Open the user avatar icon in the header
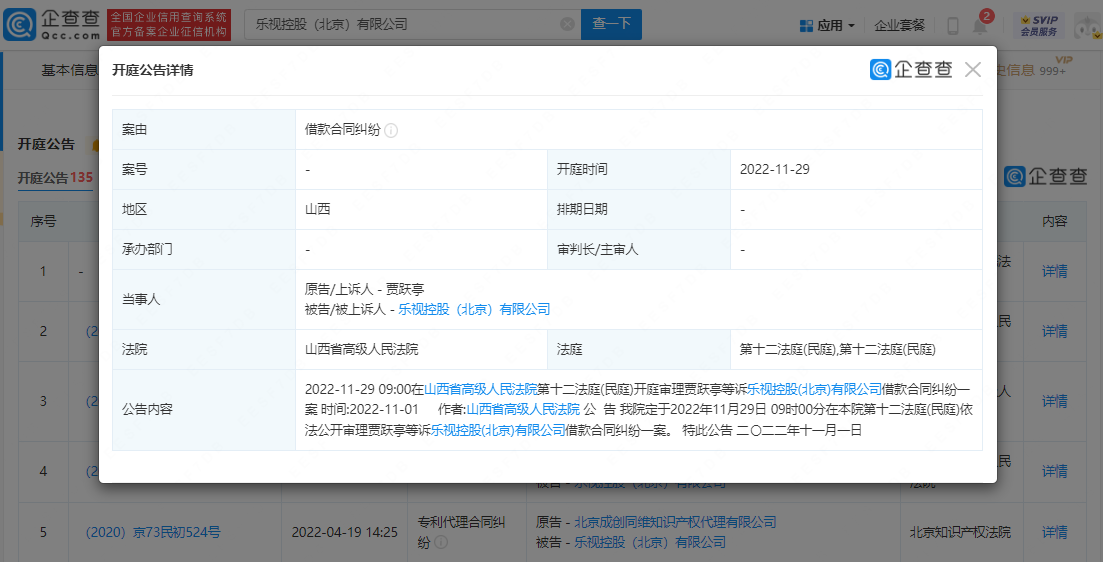 click(x=1087, y=26)
